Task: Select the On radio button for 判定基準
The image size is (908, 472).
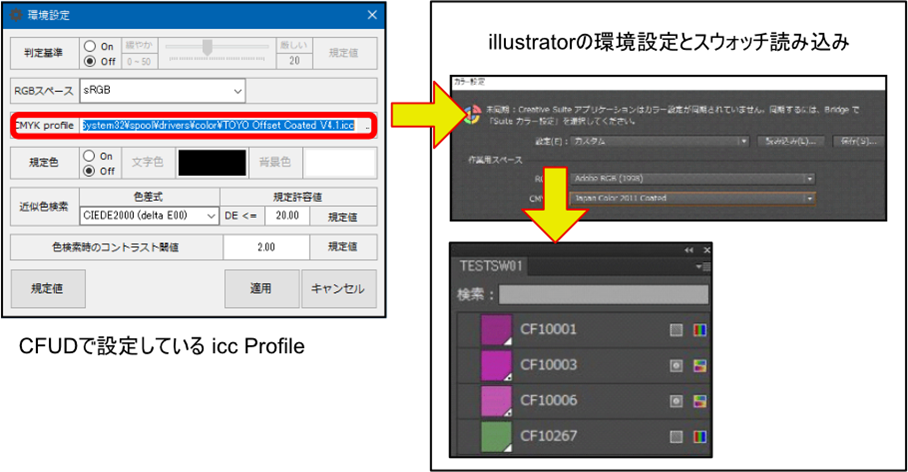Action: click(x=91, y=46)
